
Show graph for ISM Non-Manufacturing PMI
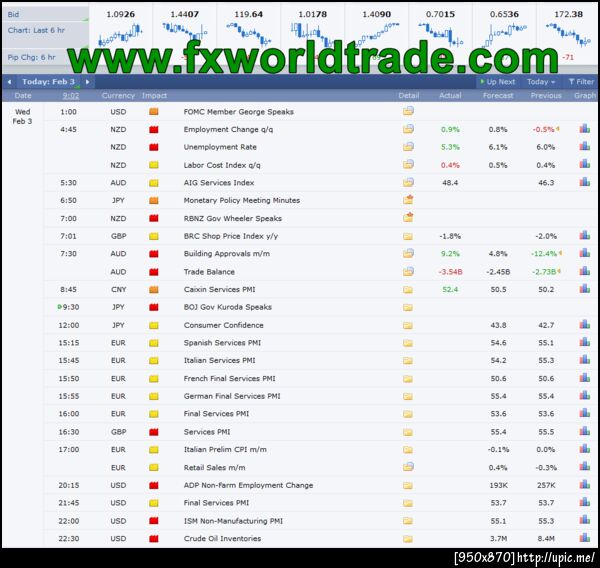click(x=585, y=520)
